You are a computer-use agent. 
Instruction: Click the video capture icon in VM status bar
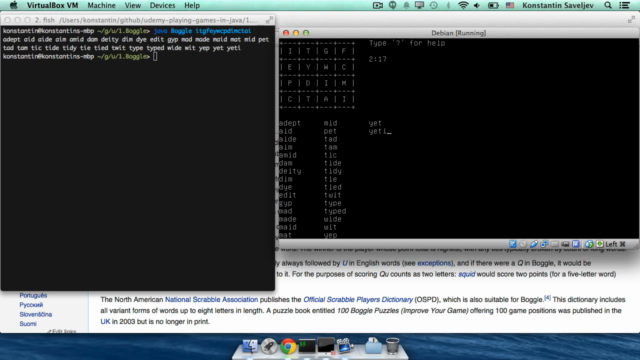tap(565, 244)
